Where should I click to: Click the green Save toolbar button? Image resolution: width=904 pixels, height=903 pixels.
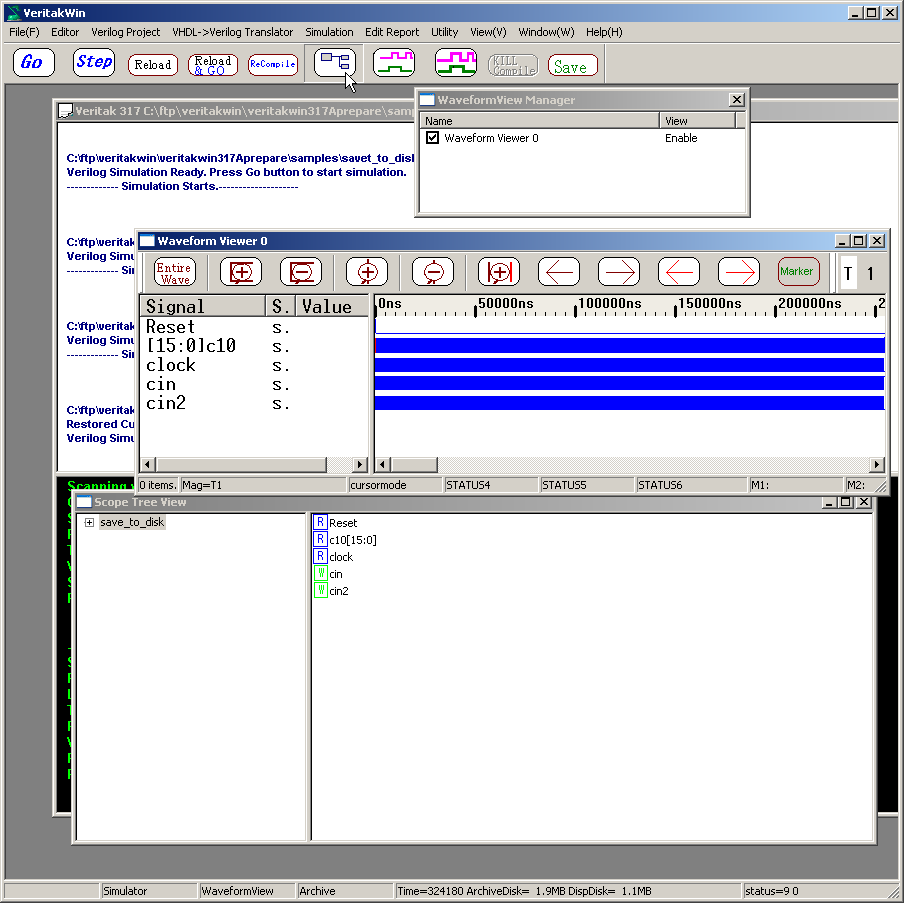(x=572, y=65)
